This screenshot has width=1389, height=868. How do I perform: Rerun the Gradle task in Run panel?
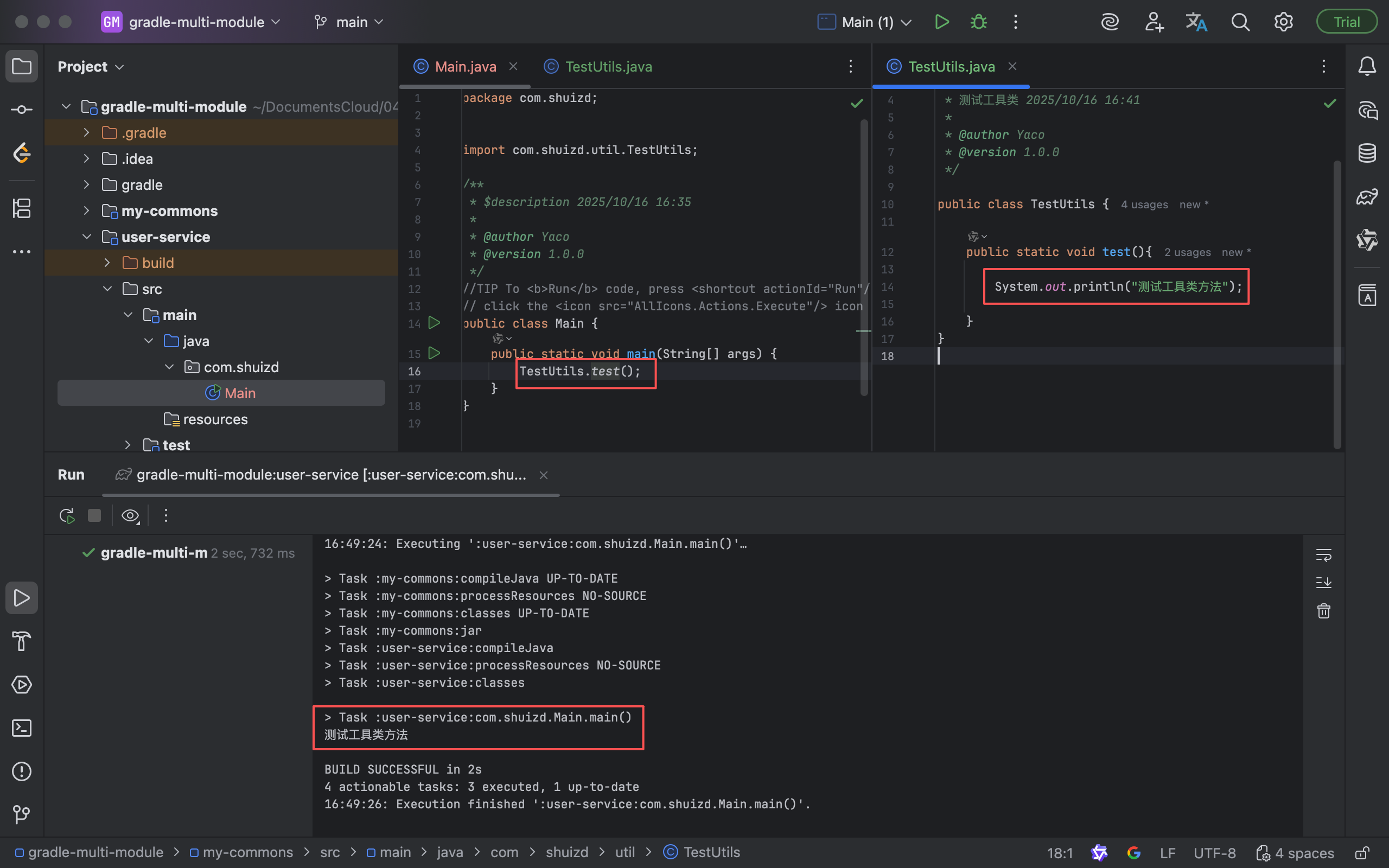[67, 515]
